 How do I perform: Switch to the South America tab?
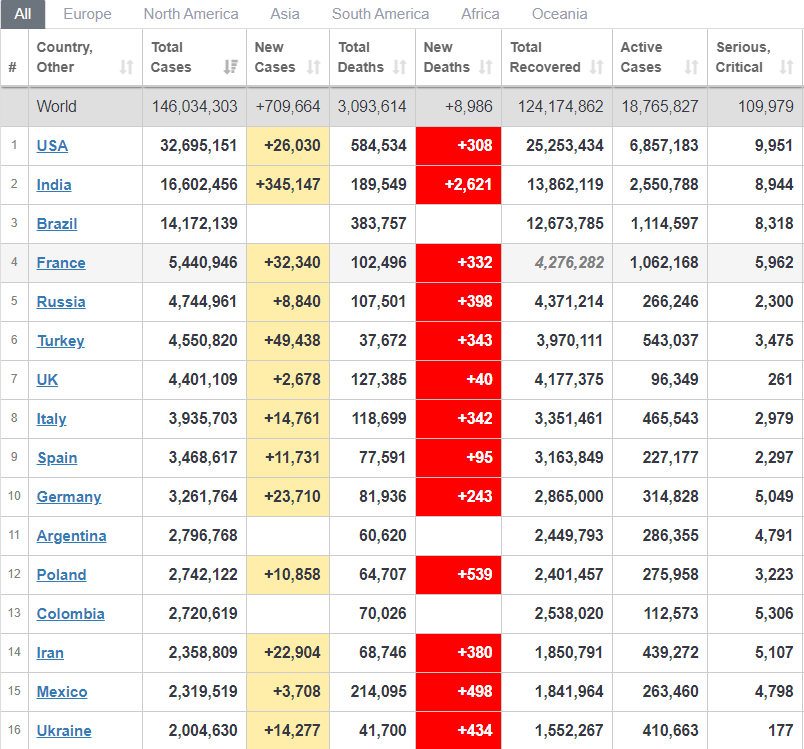point(380,14)
